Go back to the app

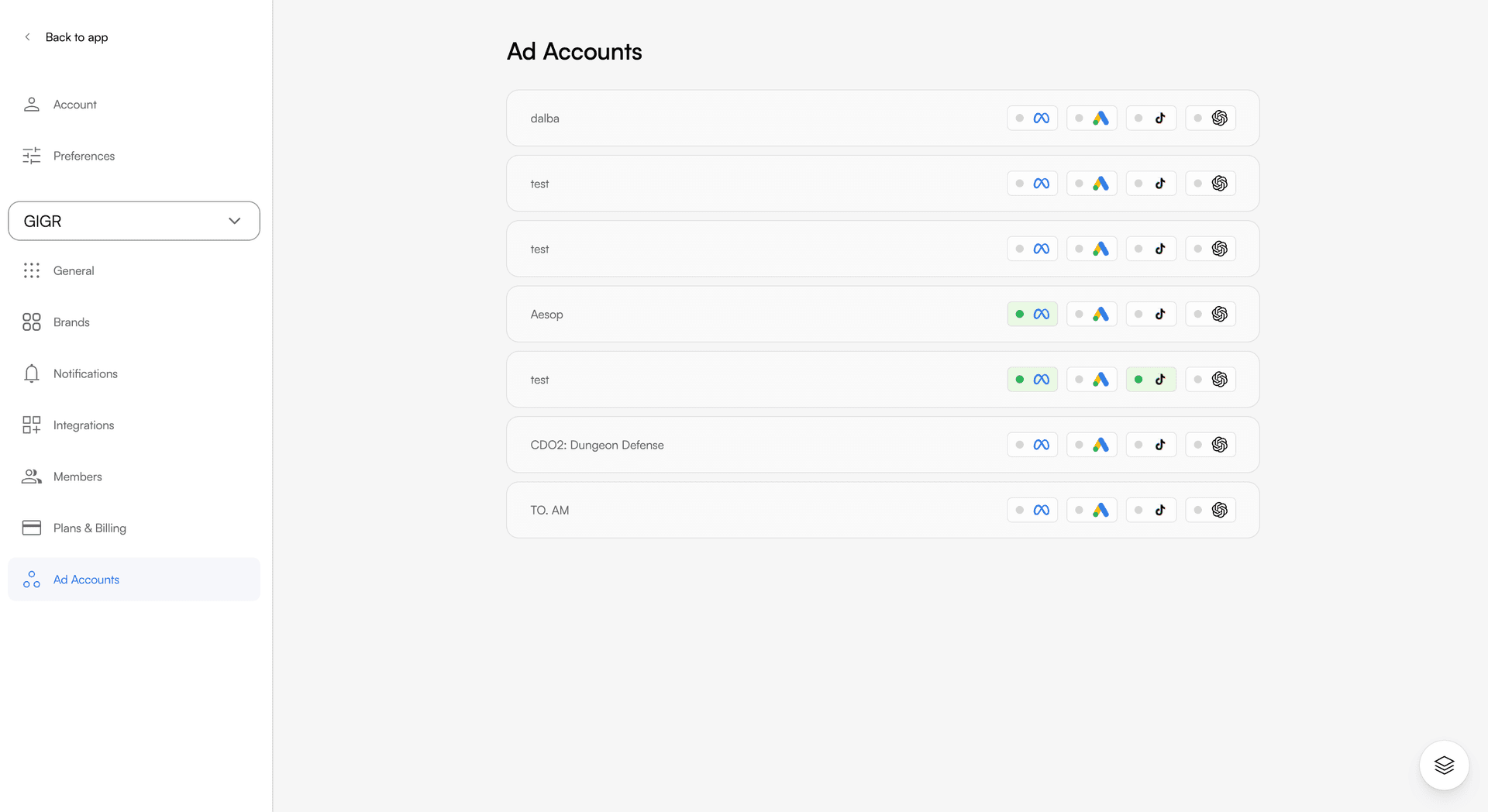pyautogui.click(x=67, y=37)
